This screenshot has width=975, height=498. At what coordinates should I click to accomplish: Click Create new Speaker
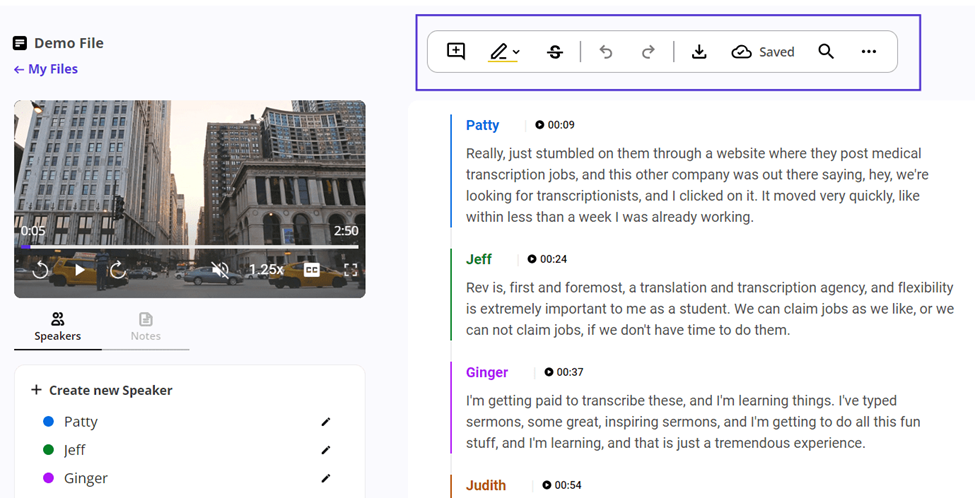pos(102,390)
